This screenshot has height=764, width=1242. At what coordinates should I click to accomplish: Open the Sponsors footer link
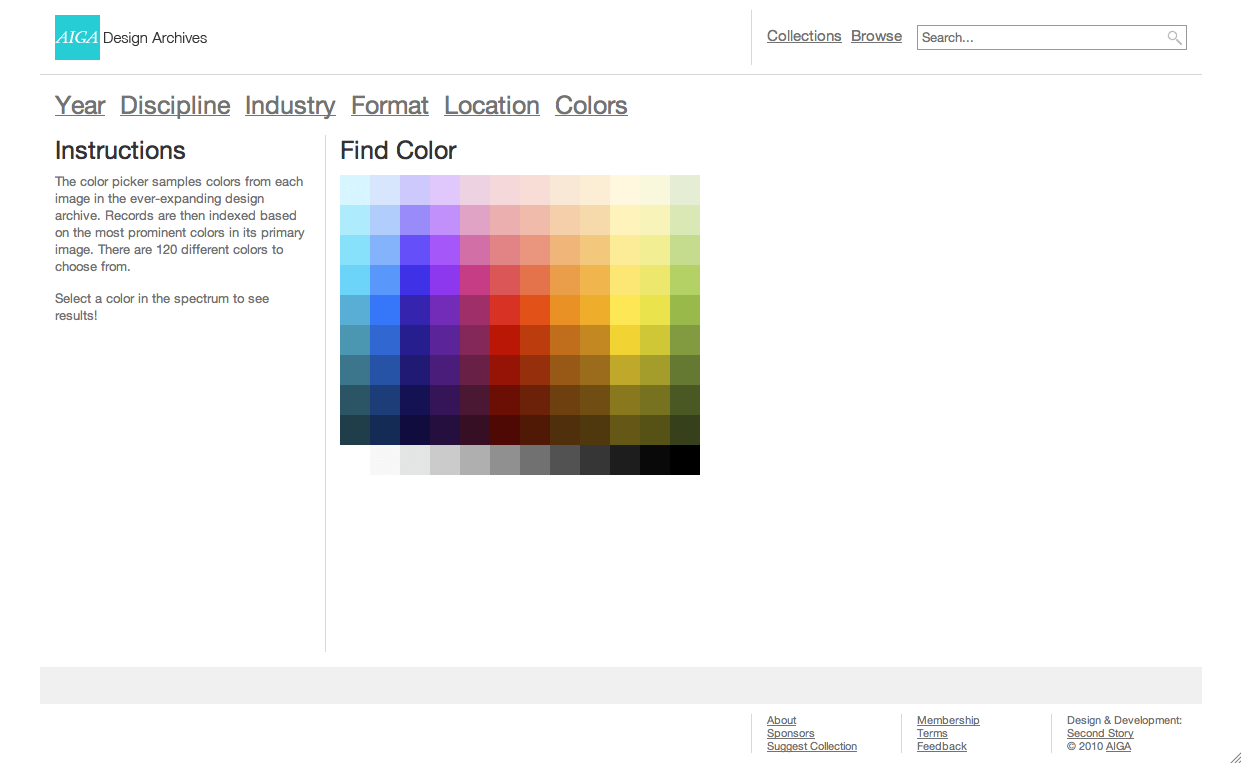(x=791, y=733)
